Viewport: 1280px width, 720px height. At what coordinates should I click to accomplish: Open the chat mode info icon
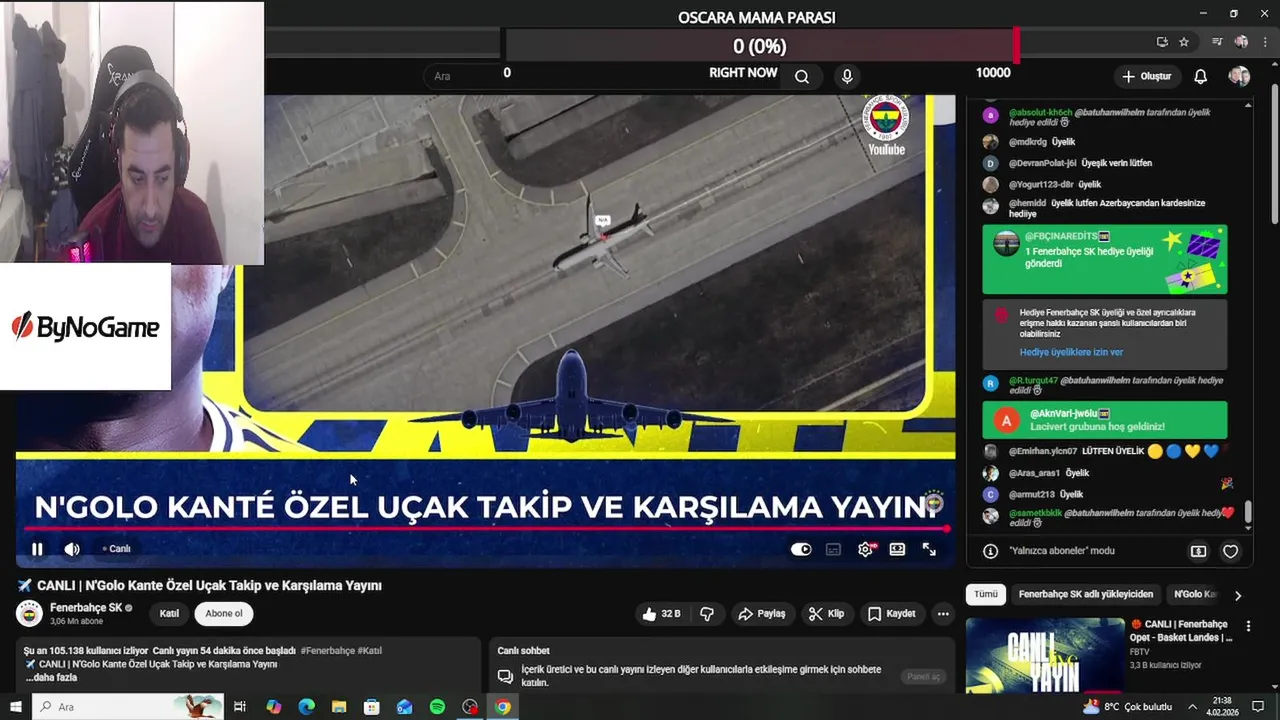pos(990,551)
